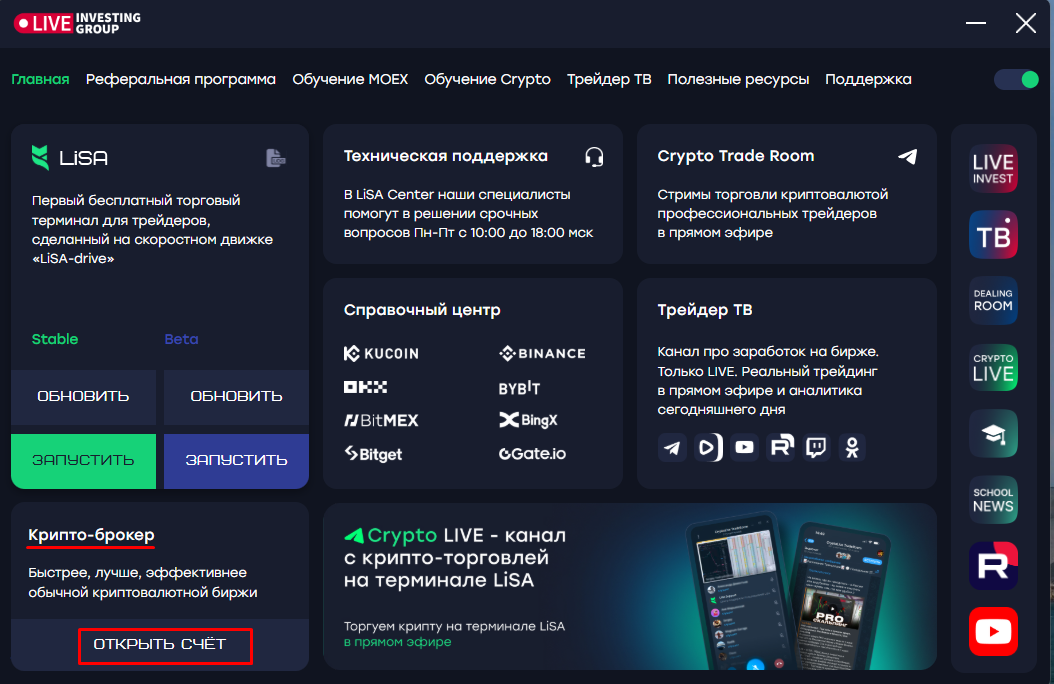
Task: Click the в прямом эфире green link
Action: (397, 642)
